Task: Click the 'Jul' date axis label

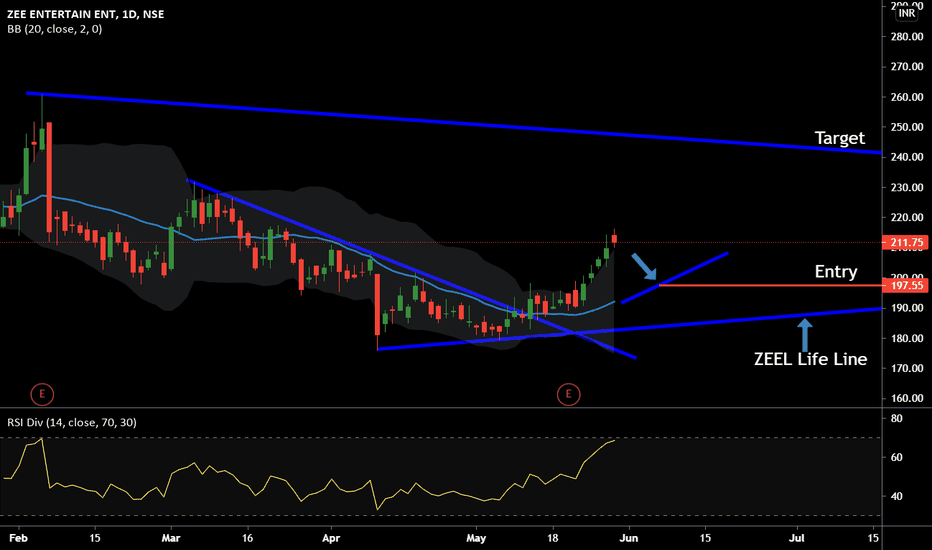Action: click(796, 538)
